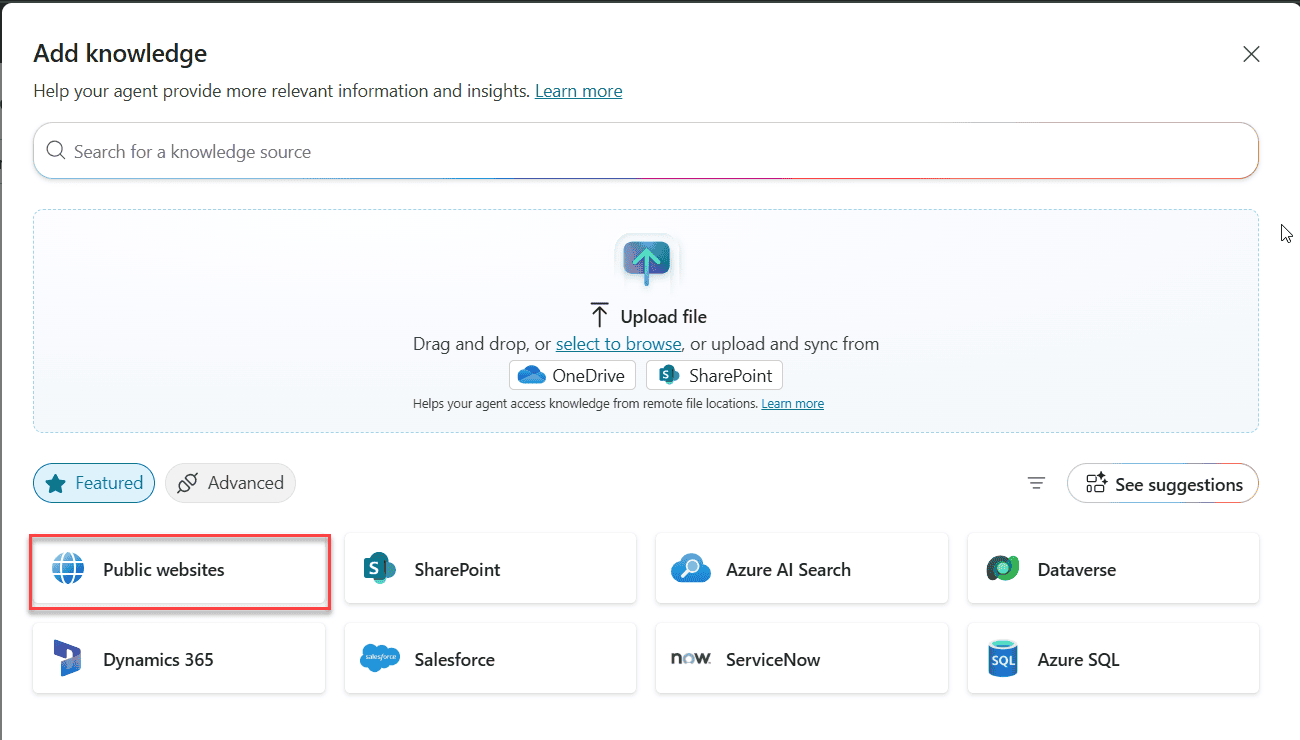Choose the OneDrive upload button
The width and height of the screenshot is (1300, 740).
point(572,375)
